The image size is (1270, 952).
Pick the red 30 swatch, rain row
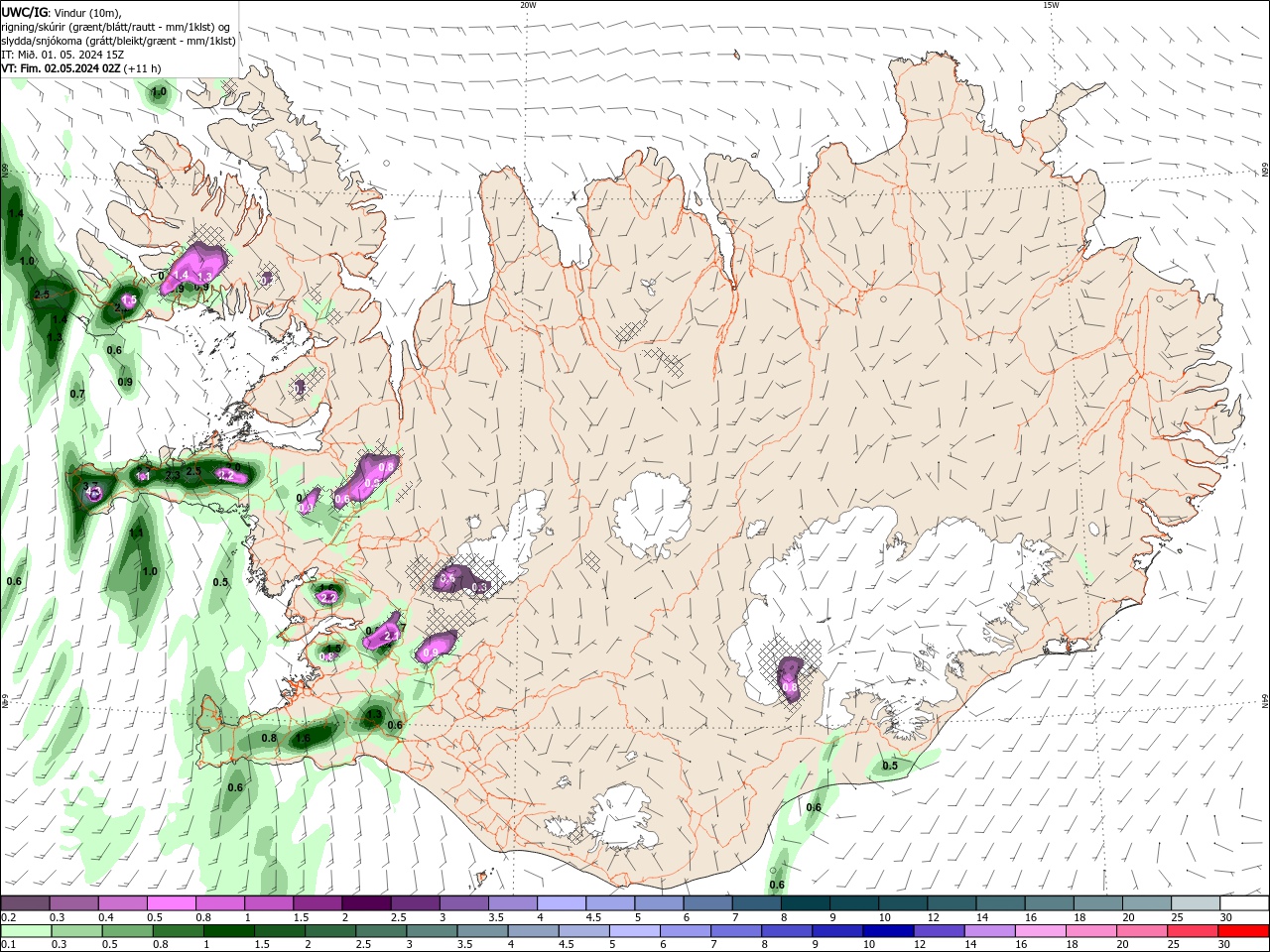(1243, 931)
